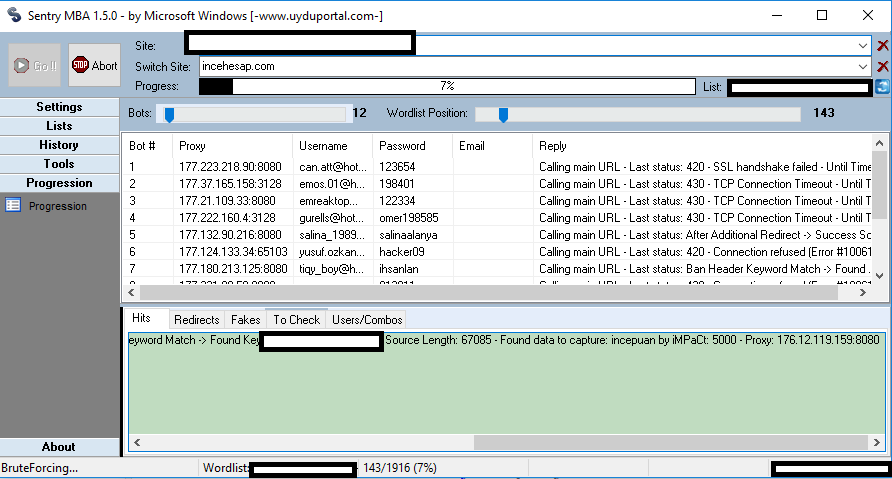Click the 7% progress bar

coord(447,86)
